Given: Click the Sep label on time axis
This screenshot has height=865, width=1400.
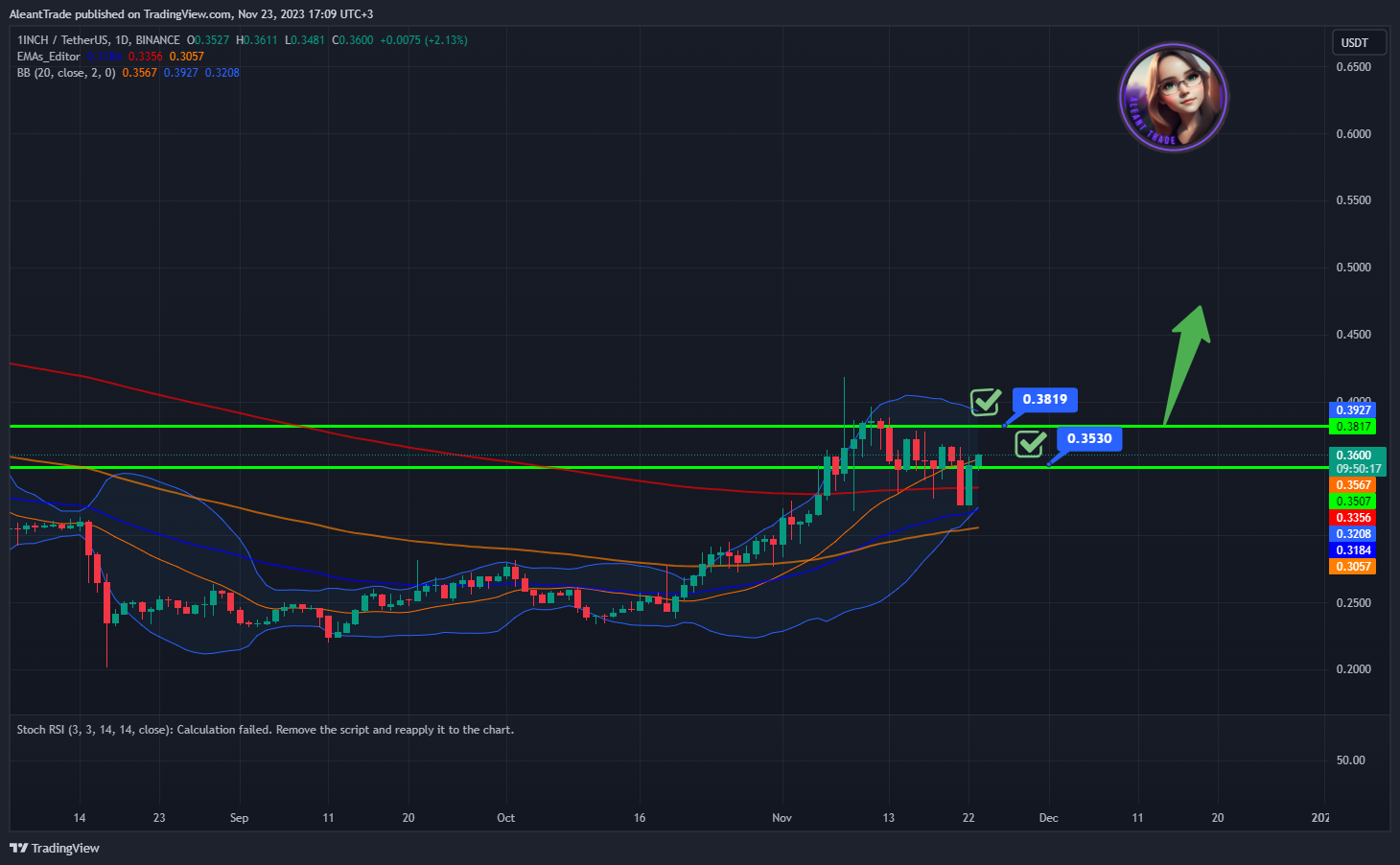Looking at the screenshot, I should coord(240,818).
